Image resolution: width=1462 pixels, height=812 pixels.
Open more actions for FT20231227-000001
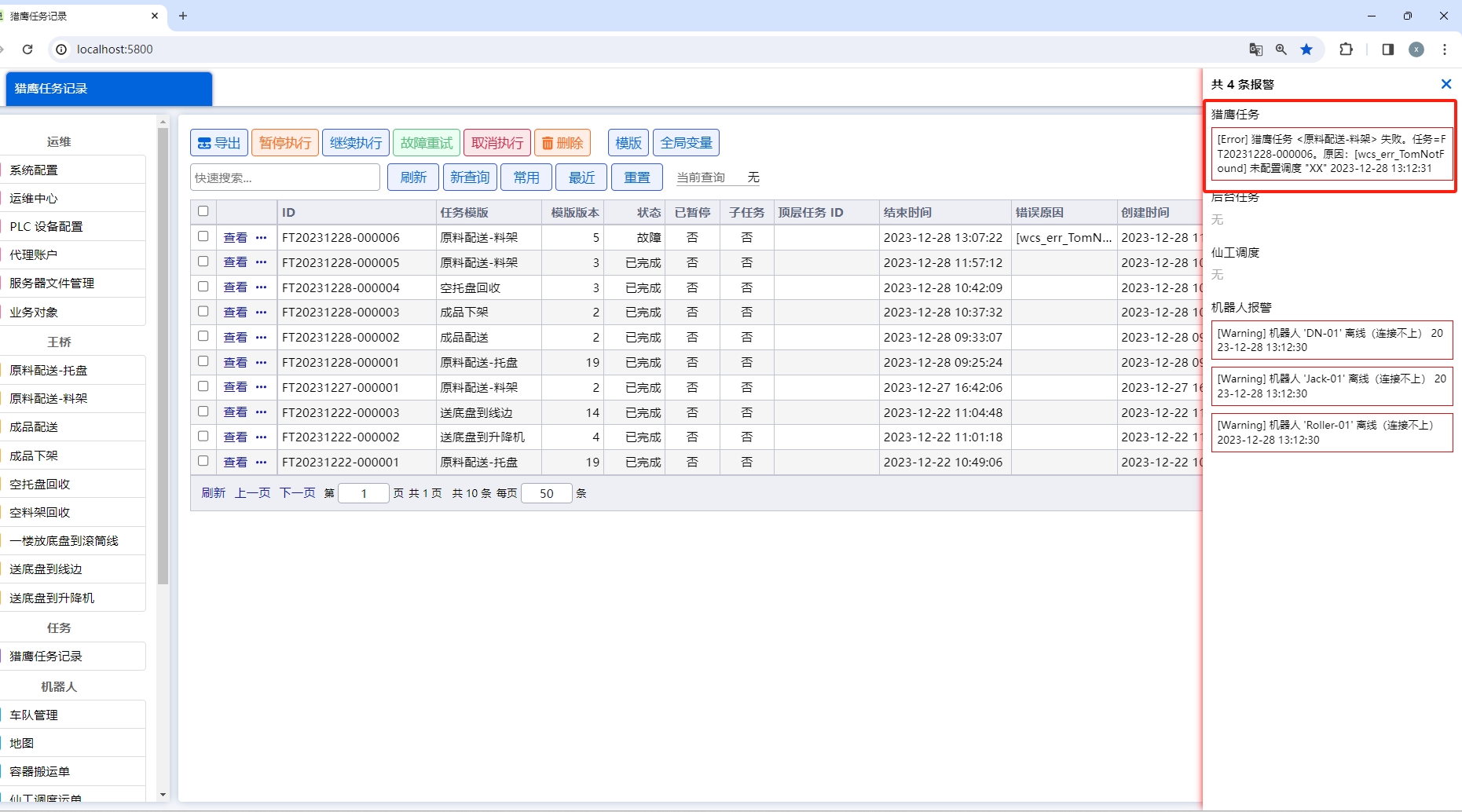coord(262,387)
